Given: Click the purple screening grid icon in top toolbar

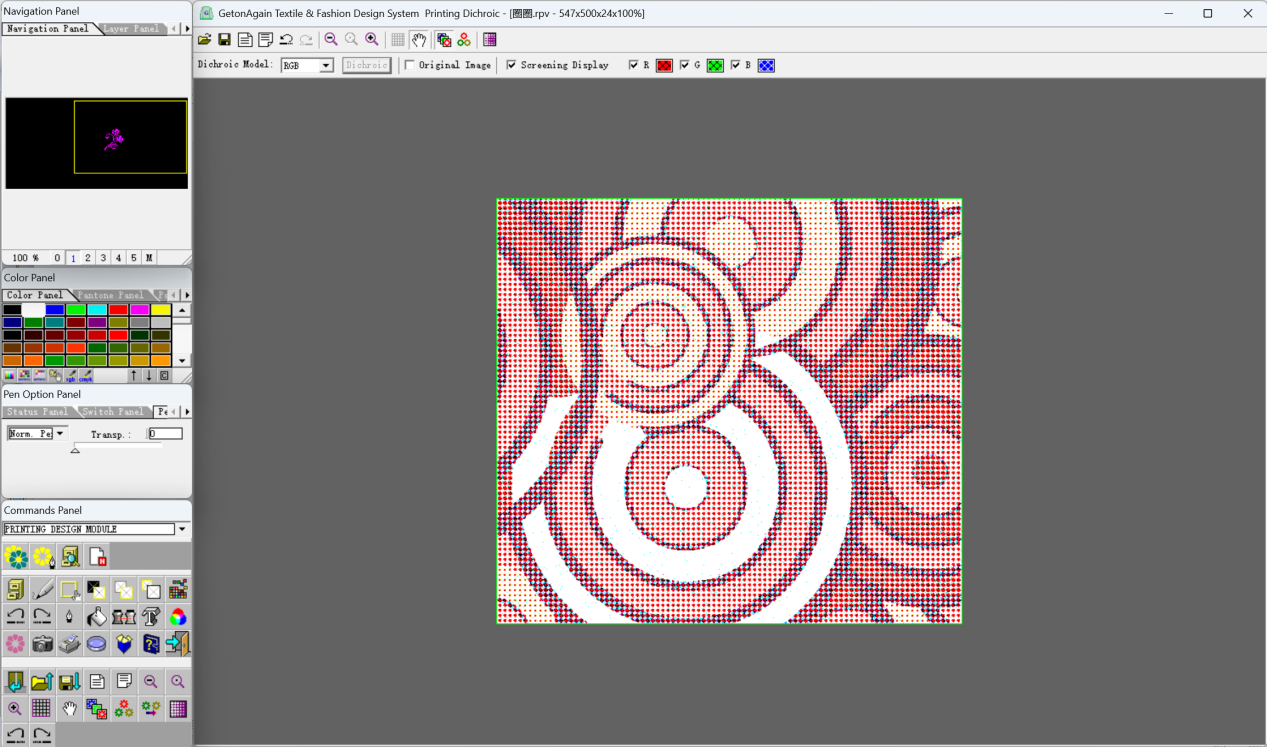Looking at the screenshot, I should (489, 40).
